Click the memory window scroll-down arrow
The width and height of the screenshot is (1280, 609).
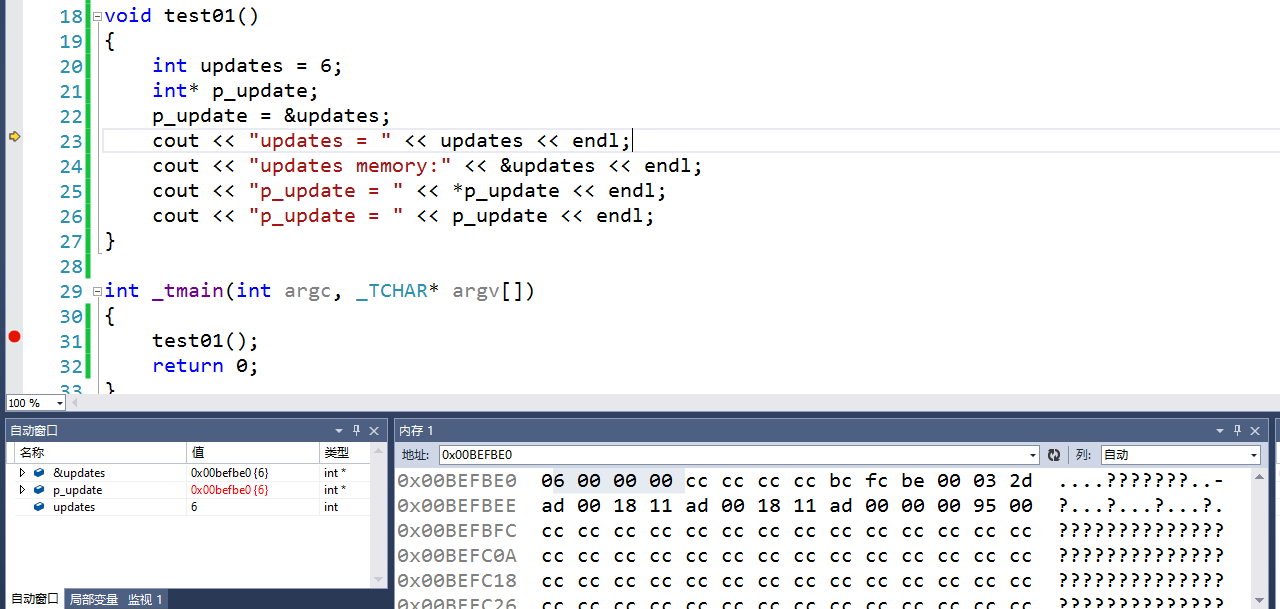(x=1259, y=602)
